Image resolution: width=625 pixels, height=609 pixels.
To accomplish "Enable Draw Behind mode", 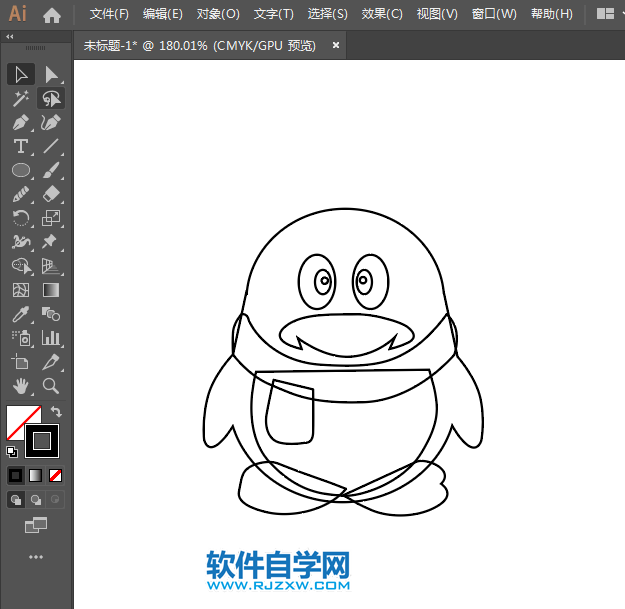I will click(35, 500).
